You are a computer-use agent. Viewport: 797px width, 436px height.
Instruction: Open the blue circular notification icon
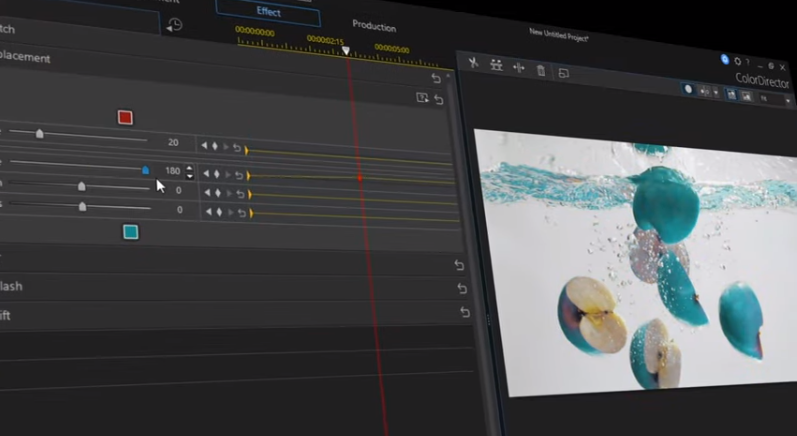[725, 59]
